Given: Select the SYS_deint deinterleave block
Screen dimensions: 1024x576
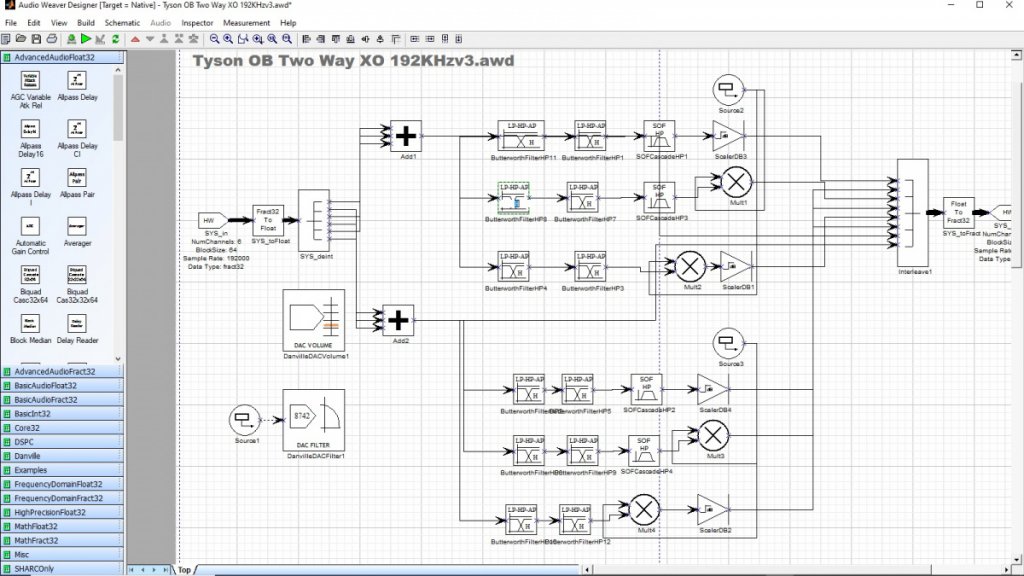Looking at the screenshot, I should click(314, 221).
